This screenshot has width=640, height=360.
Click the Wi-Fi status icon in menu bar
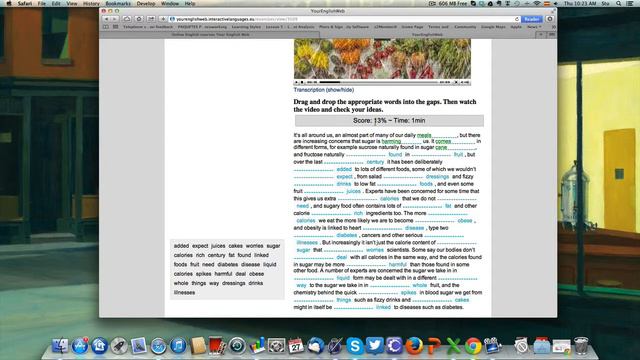(x=537, y=3)
